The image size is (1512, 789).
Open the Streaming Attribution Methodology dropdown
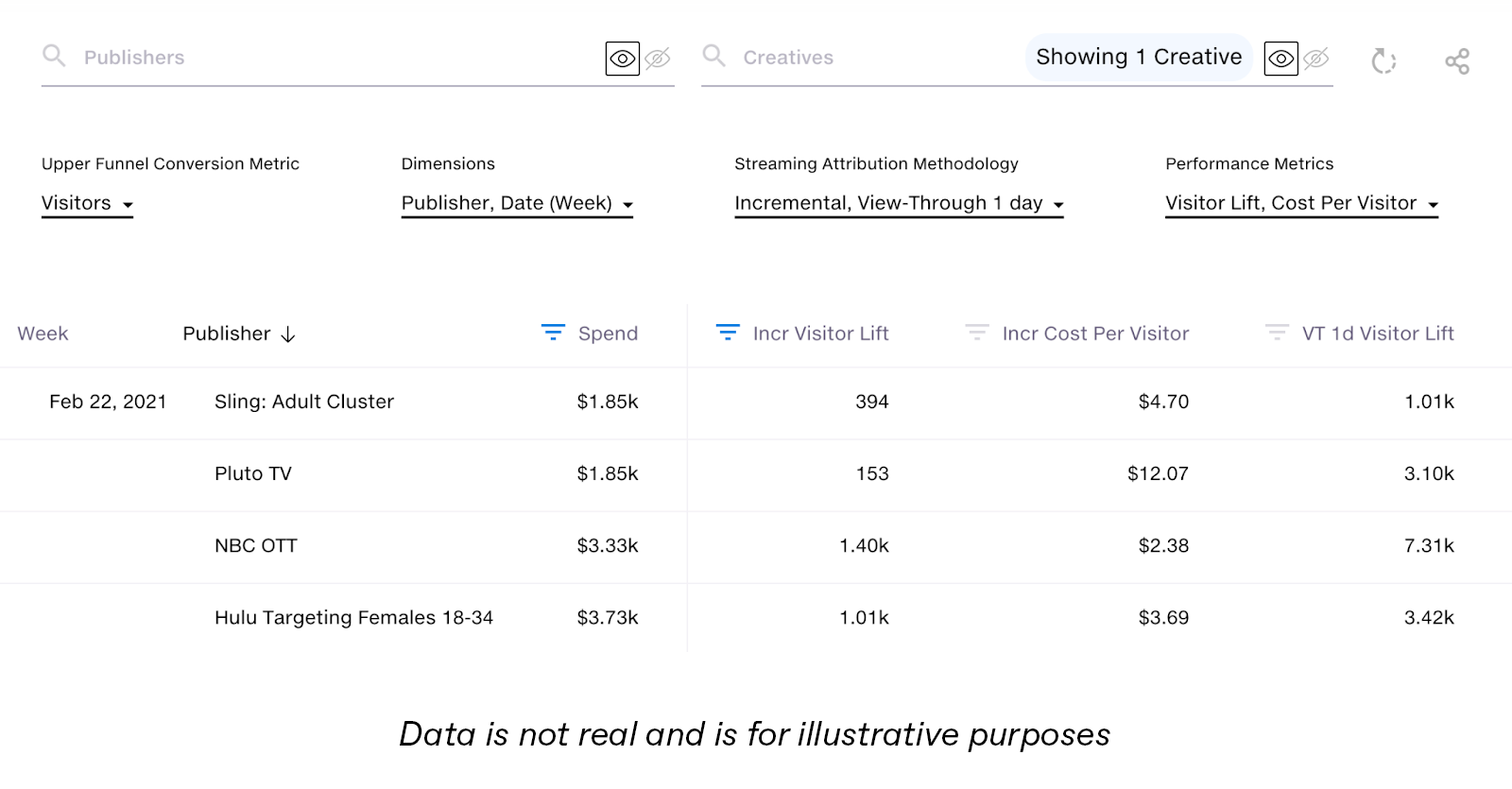pyautogui.click(x=899, y=204)
